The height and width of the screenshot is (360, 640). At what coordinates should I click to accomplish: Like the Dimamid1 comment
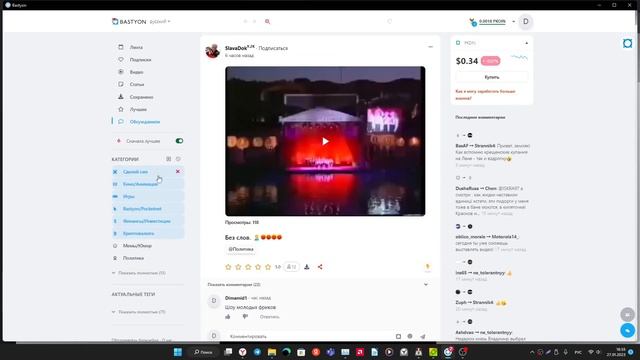[228, 317]
